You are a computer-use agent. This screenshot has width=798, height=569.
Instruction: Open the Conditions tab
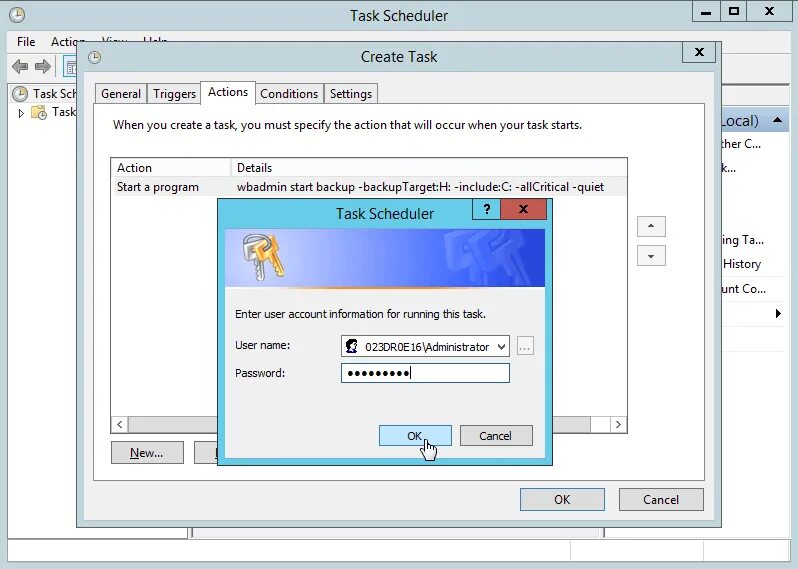pos(289,94)
